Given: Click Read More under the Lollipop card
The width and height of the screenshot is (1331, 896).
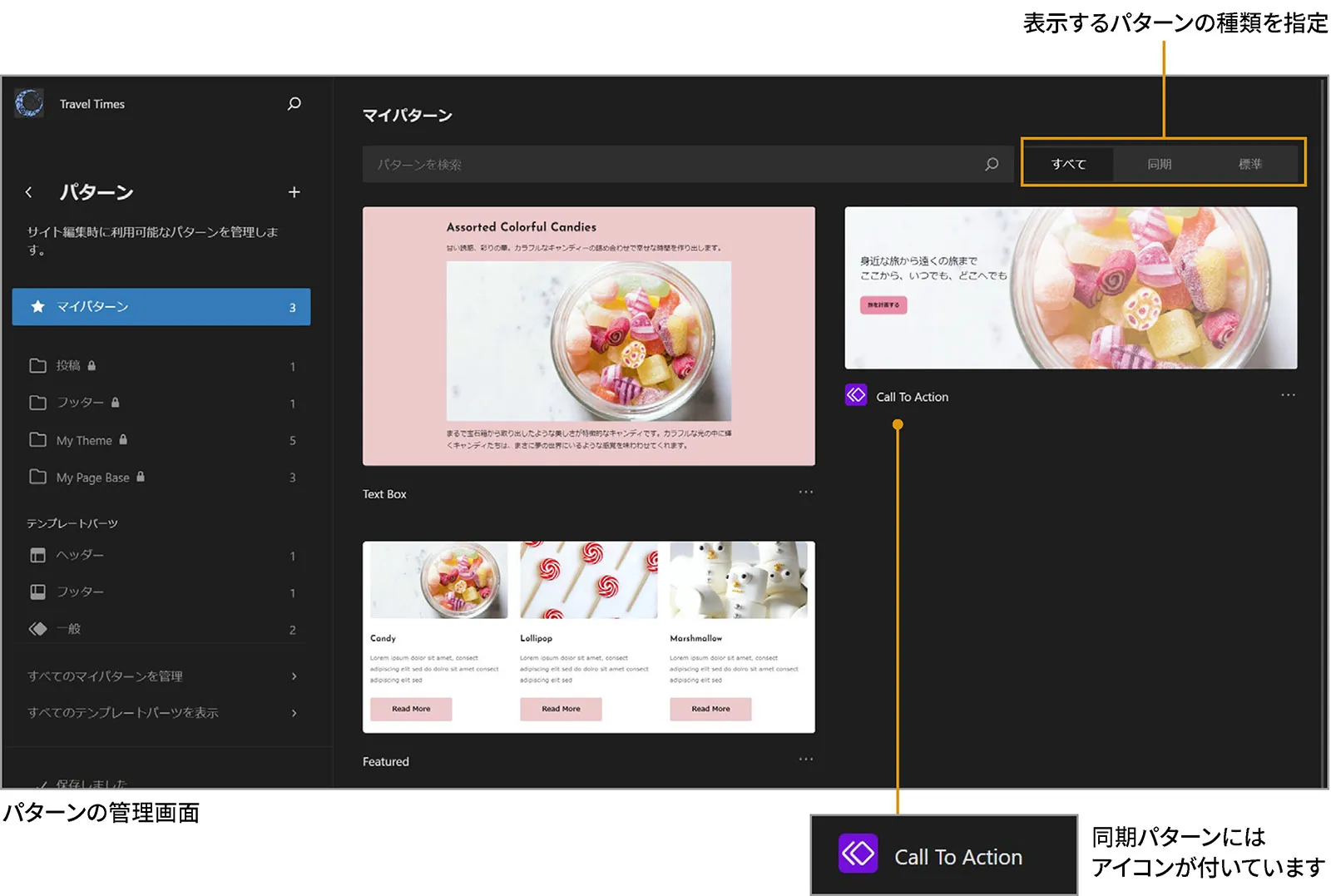Looking at the screenshot, I should 561,709.
